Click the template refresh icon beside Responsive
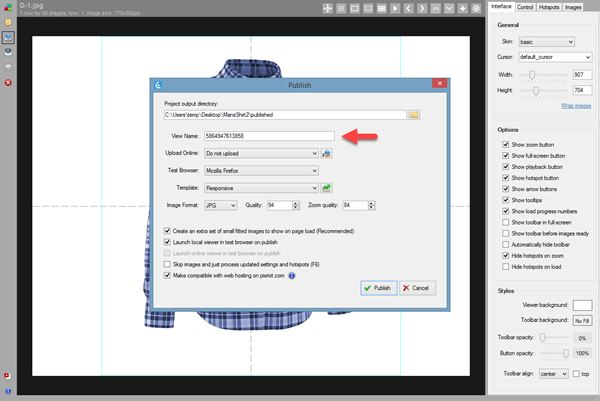The width and height of the screenshot is (600, 401). [326, 187]
